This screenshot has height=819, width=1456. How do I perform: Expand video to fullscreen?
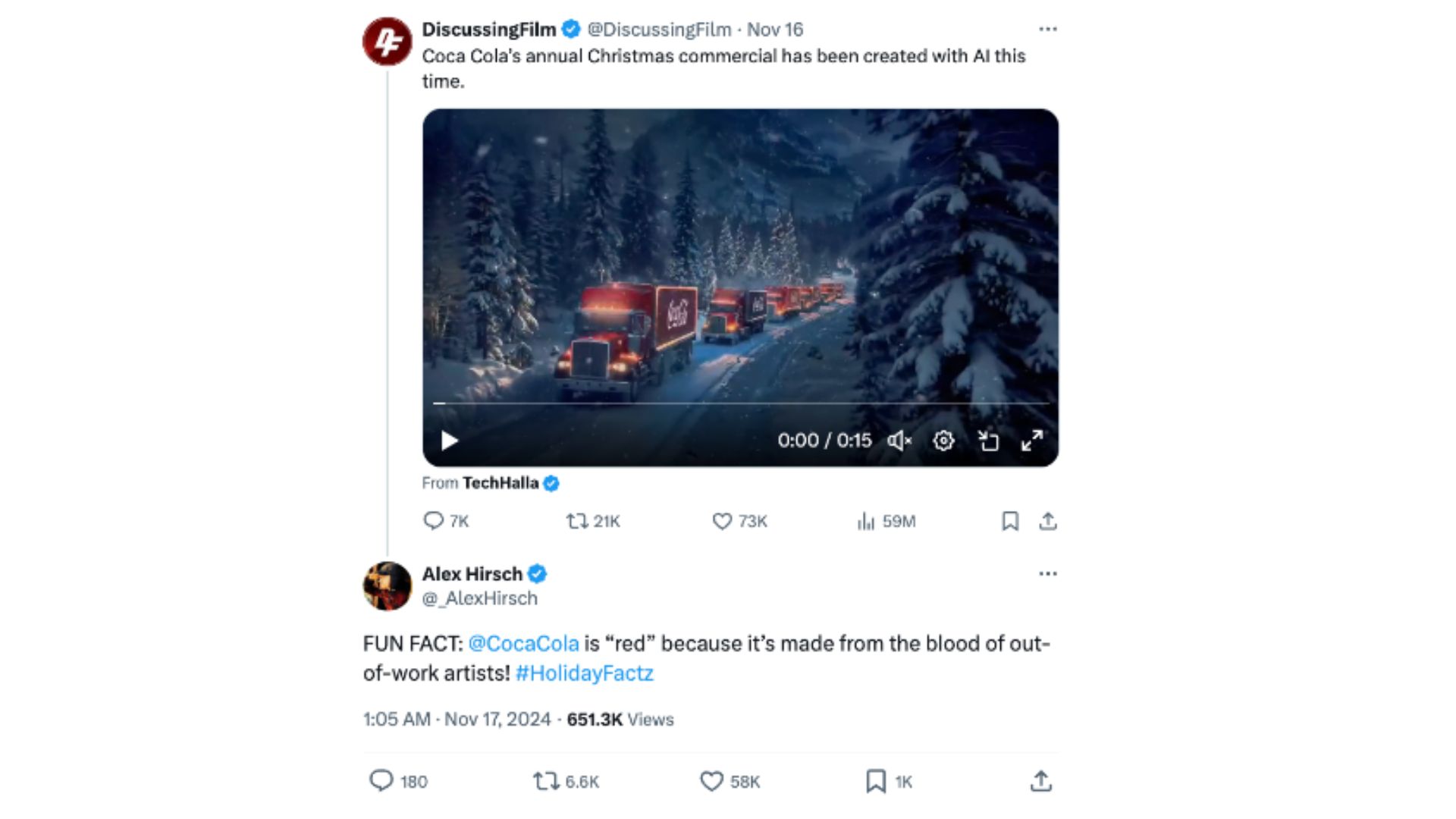click(x=1031, y=441)
